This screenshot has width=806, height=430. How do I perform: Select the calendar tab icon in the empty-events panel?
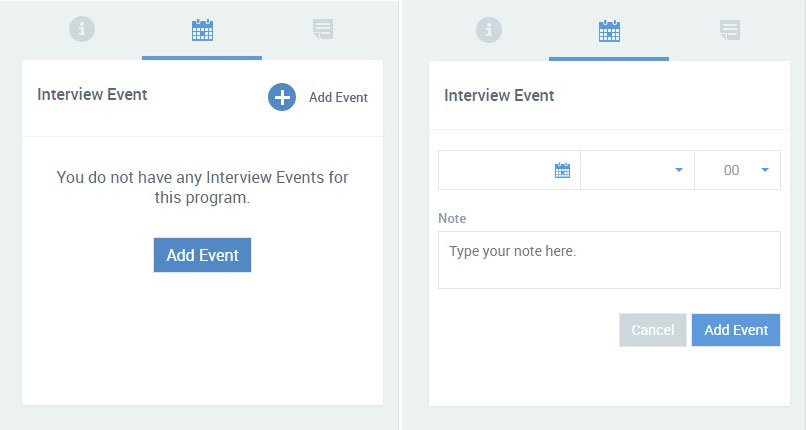(202, 30)
